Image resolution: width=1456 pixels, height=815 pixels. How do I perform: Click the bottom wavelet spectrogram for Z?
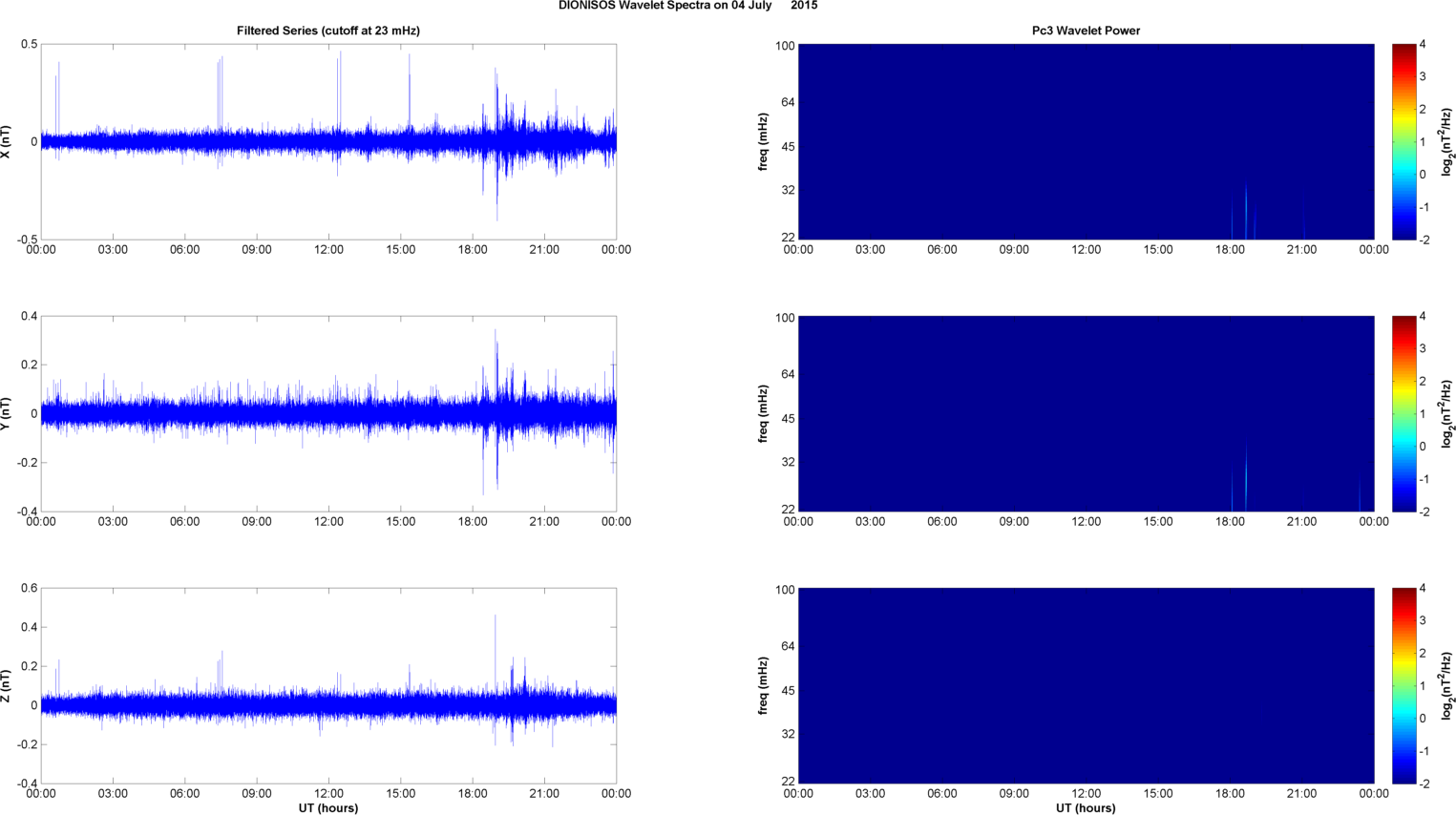[x=1086, y=685]
